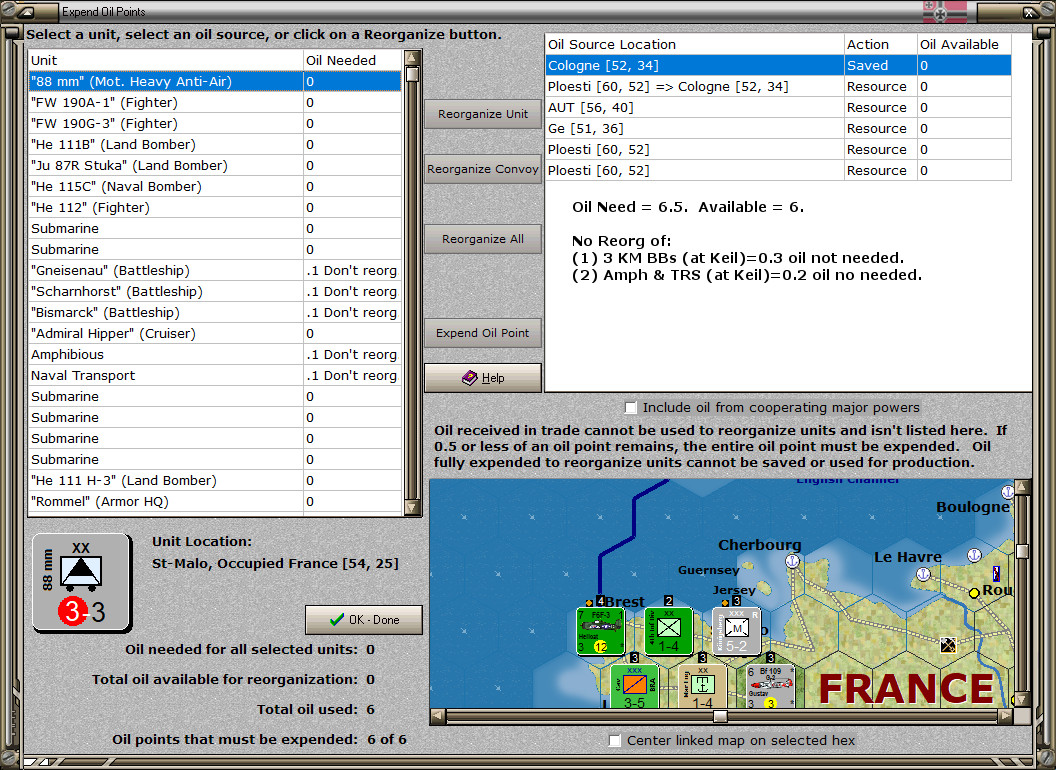The width and height of the screenshot is (1056, 770).
Task: Click the unit list scroll up arrow
Action: click(x=412, y=57)
